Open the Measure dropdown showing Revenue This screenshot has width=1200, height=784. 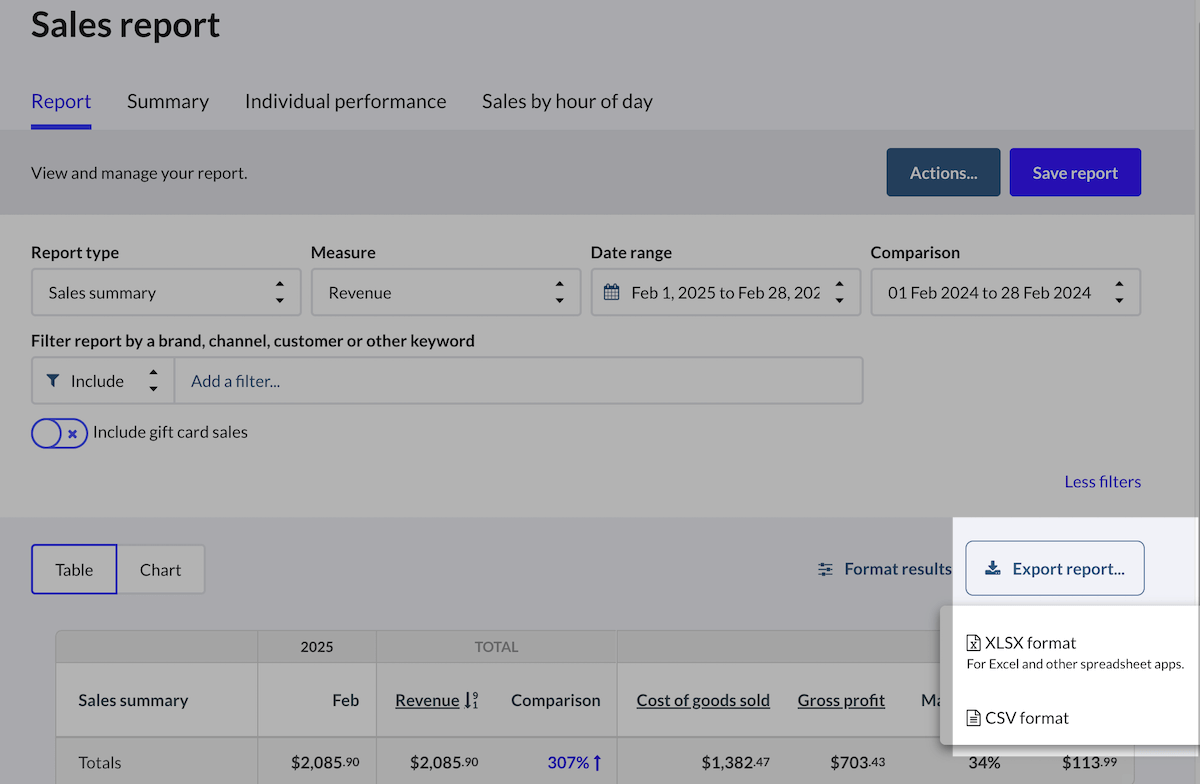pos(446,293)
